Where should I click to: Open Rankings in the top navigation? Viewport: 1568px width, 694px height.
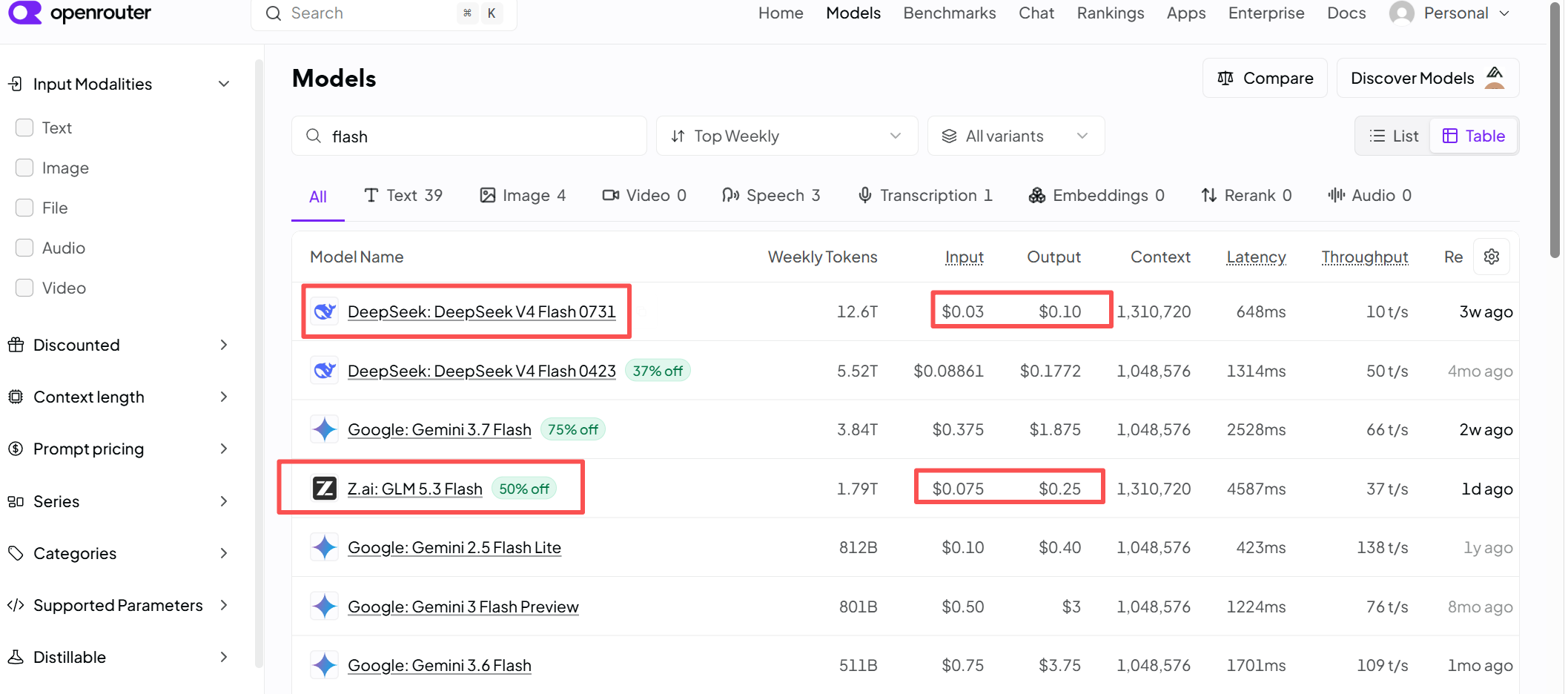(x=1111, y=13)
